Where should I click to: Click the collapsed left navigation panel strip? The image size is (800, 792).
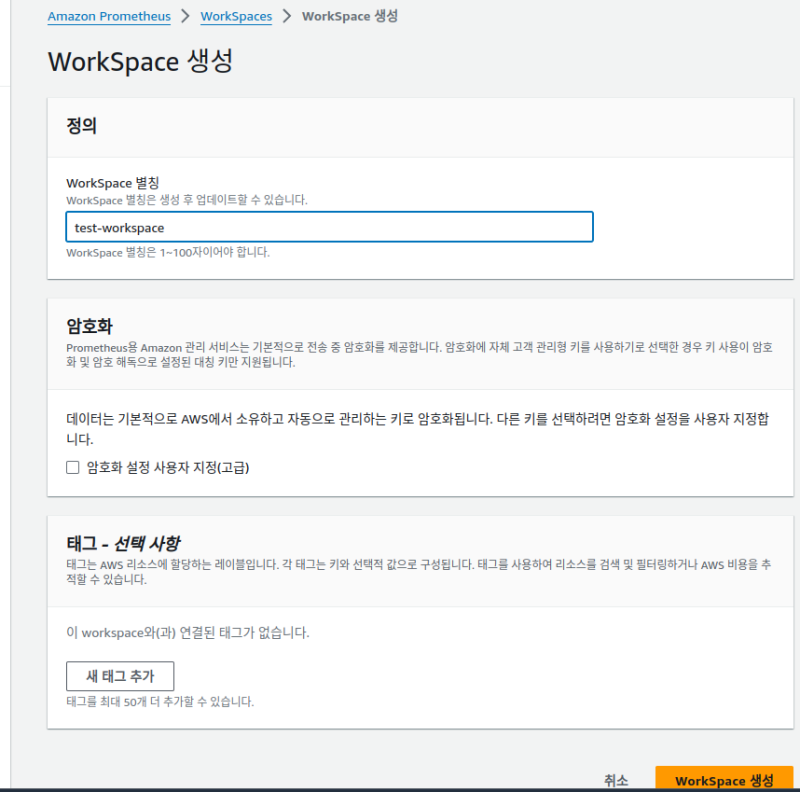(5, 400)
